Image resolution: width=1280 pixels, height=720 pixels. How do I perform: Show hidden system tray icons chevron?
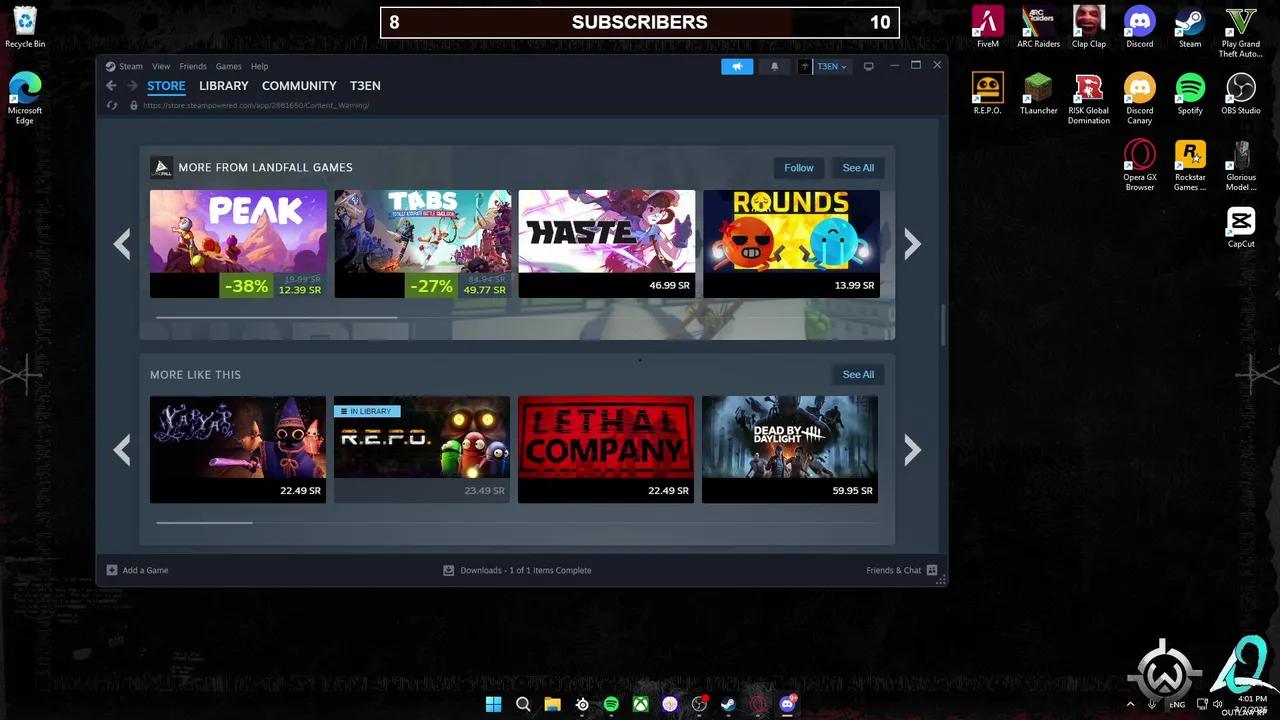point(1131,704)
